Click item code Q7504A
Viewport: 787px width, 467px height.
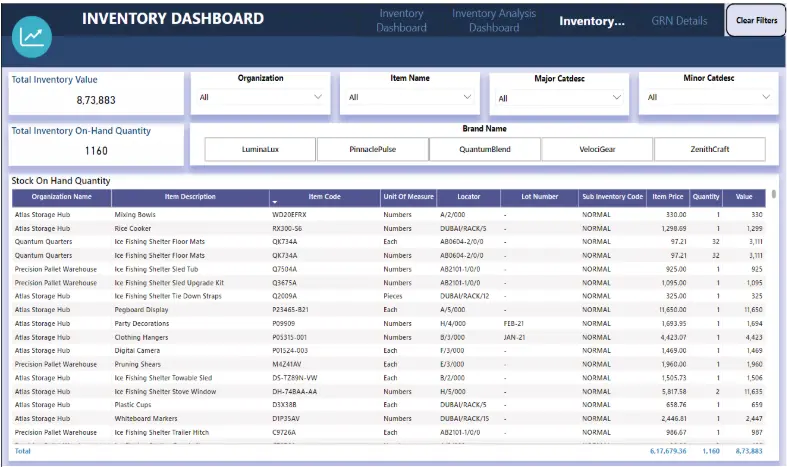[285, 269]
